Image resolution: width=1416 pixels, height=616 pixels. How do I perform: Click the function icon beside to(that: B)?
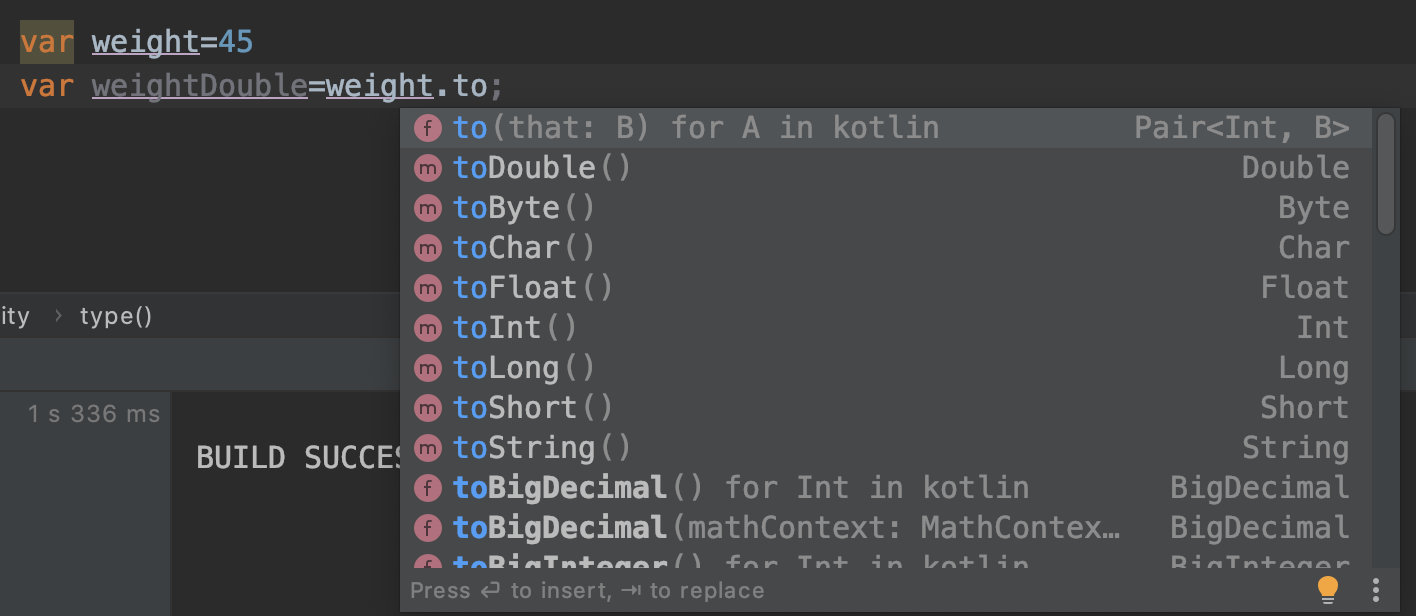[x=428, y=128]
